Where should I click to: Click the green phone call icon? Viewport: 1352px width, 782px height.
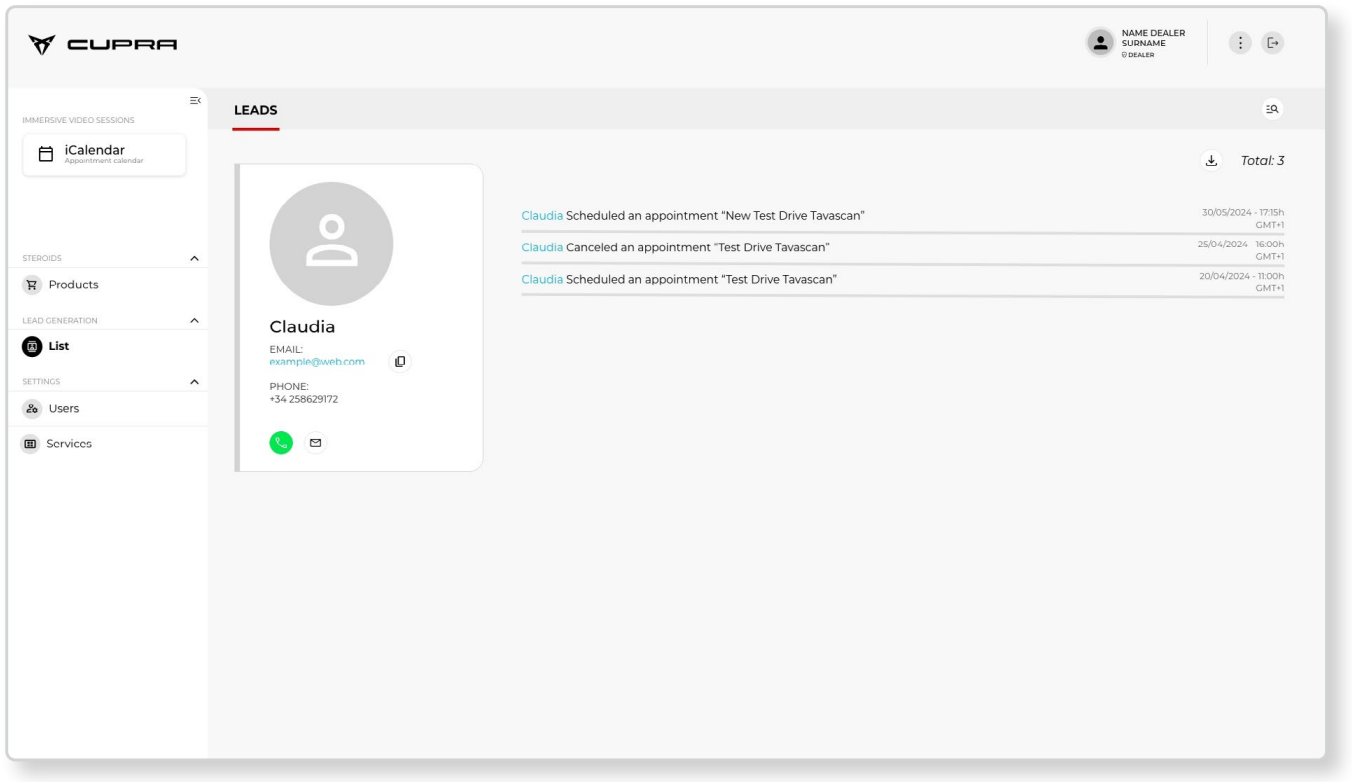281,442
